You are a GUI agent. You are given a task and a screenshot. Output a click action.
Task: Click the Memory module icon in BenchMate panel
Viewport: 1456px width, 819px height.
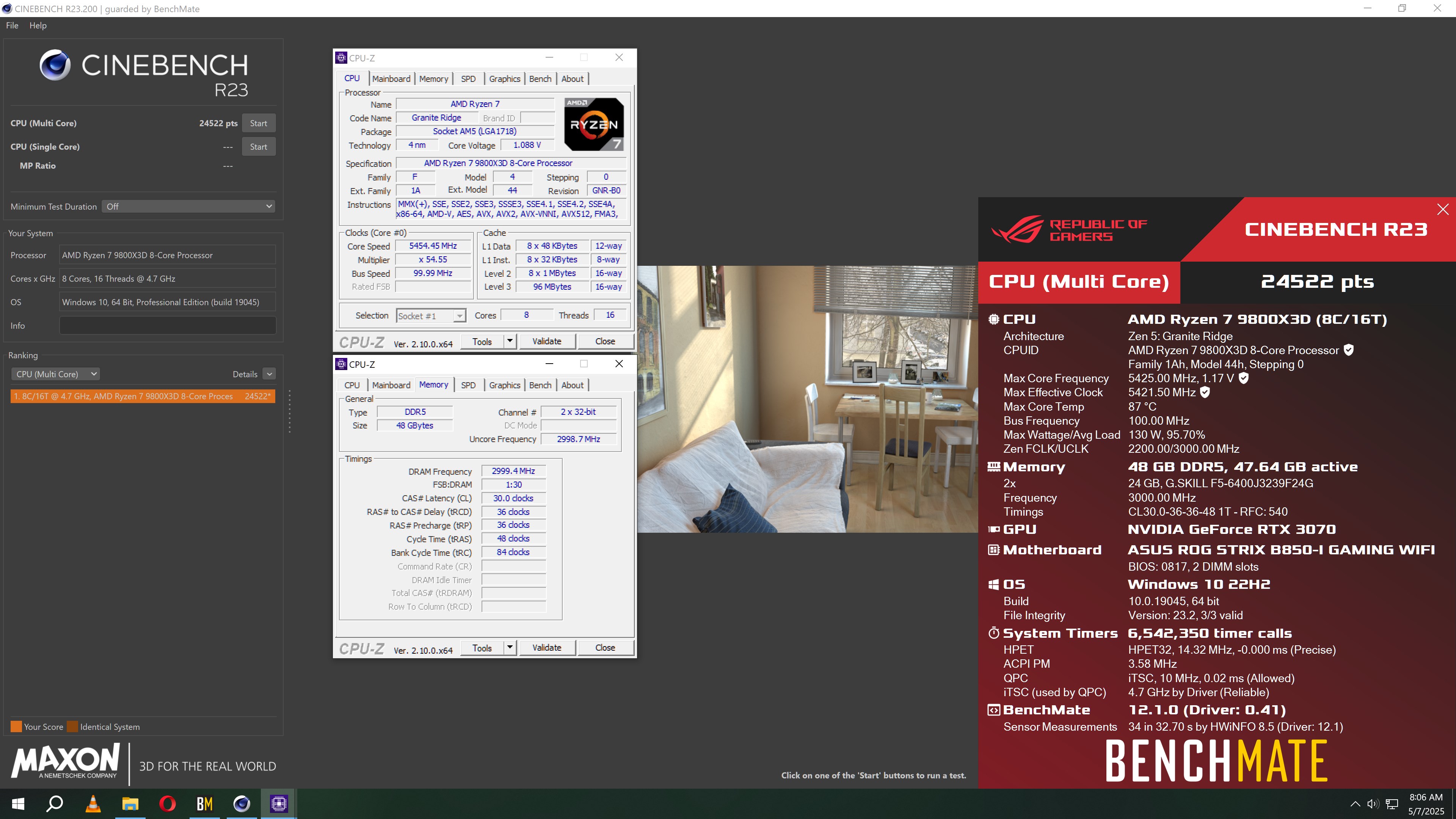pos(994,467)
